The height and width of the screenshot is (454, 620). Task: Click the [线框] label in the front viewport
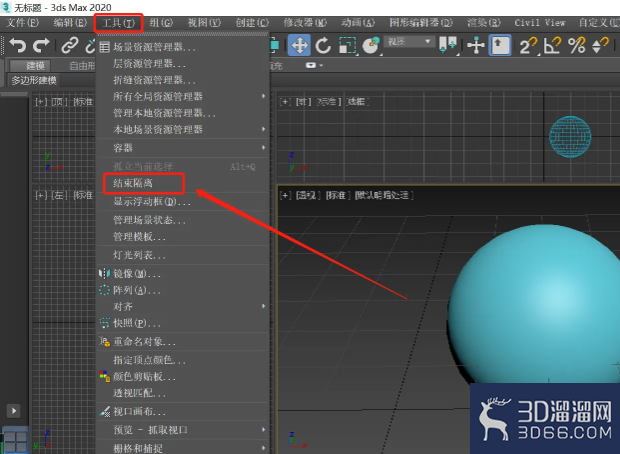point(357,102)
